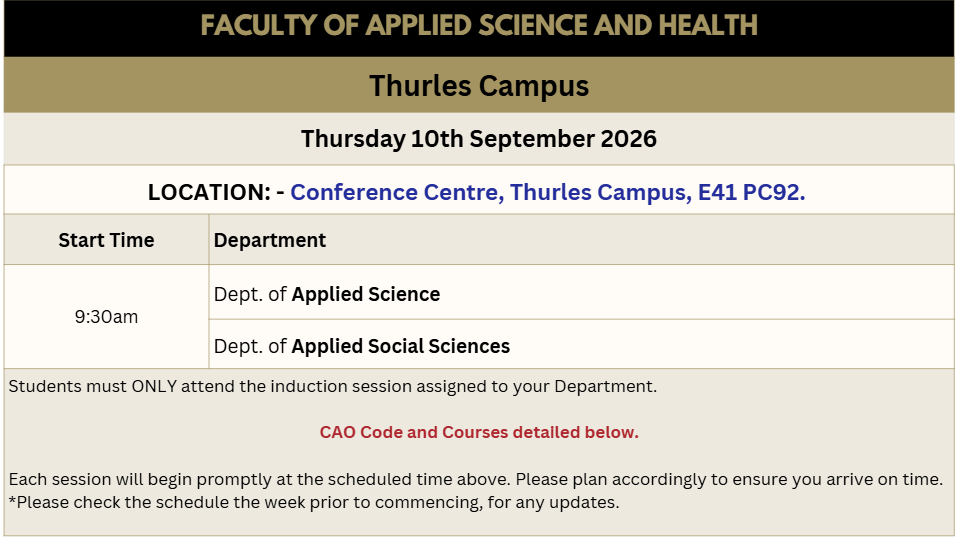Click the bold Applied Social Sciences name

(401, 346)
